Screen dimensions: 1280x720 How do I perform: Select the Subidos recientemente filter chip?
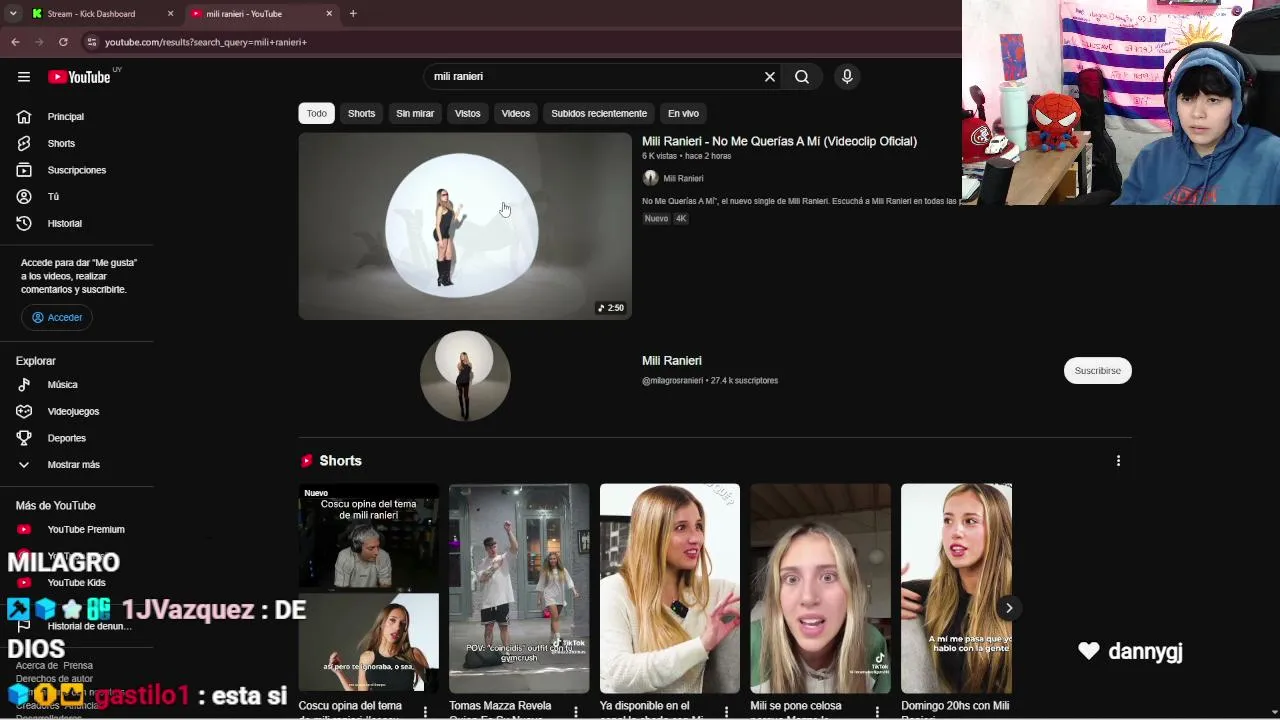tap(599, 113)
